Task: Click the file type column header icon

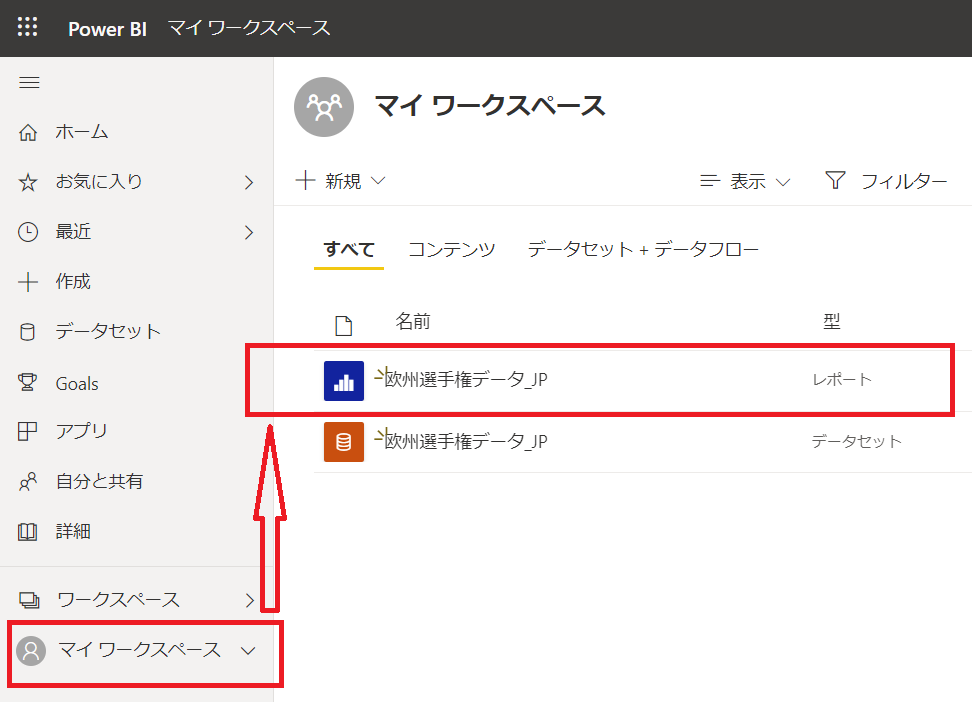Action: click(344, 324)
